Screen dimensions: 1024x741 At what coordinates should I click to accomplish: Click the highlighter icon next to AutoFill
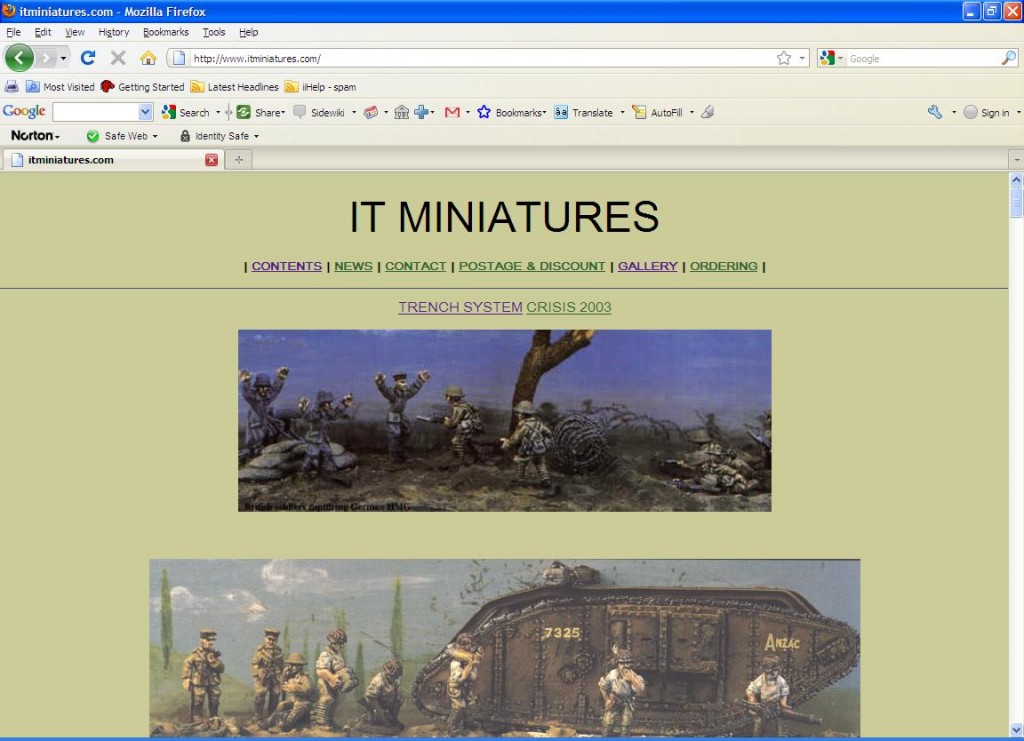707,112
